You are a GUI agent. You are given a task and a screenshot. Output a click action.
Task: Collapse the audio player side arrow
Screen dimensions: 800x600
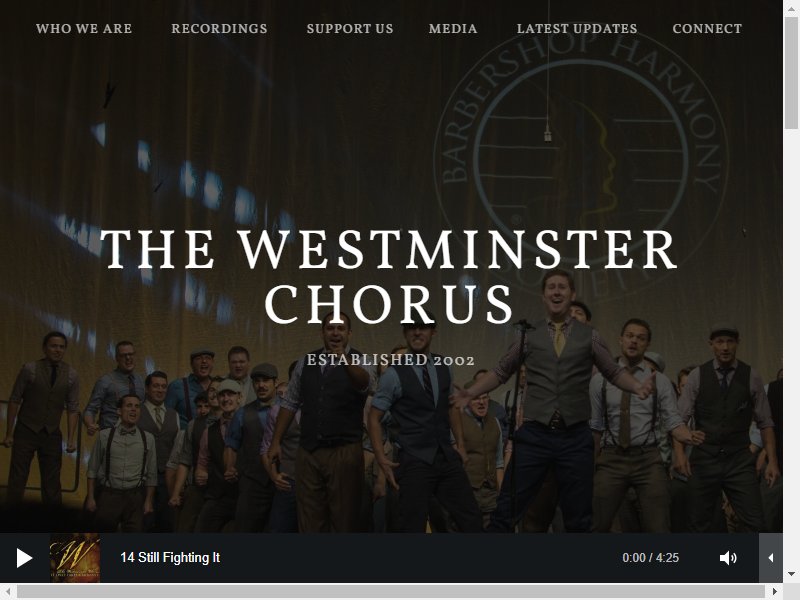coord(770,558)
